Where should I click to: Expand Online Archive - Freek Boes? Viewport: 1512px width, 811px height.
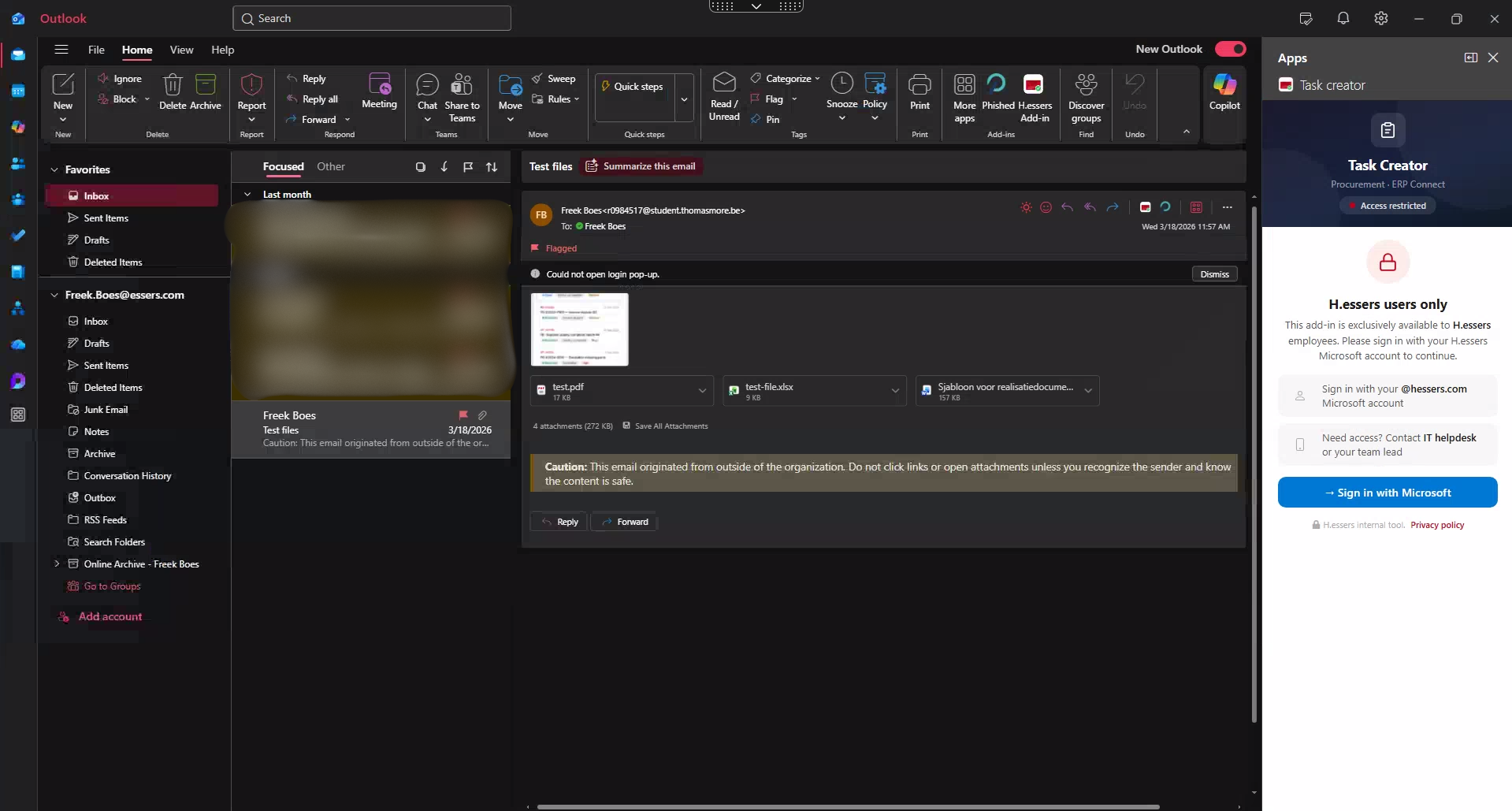57,564
